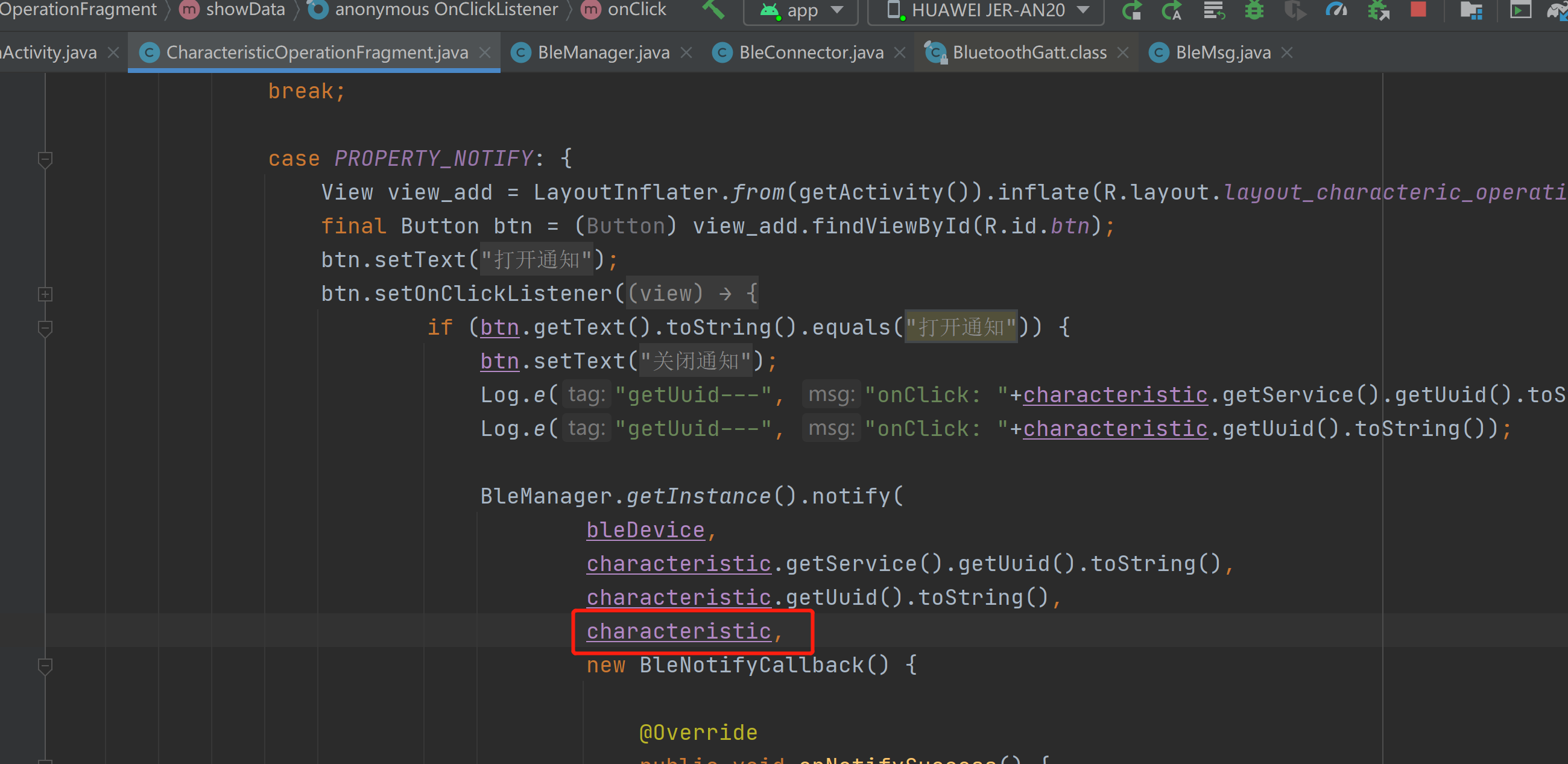Screen dimensions: 1568x764
Task: Click the class icon on the BleMsg.java tab
Action: [x=1159, y=52]
